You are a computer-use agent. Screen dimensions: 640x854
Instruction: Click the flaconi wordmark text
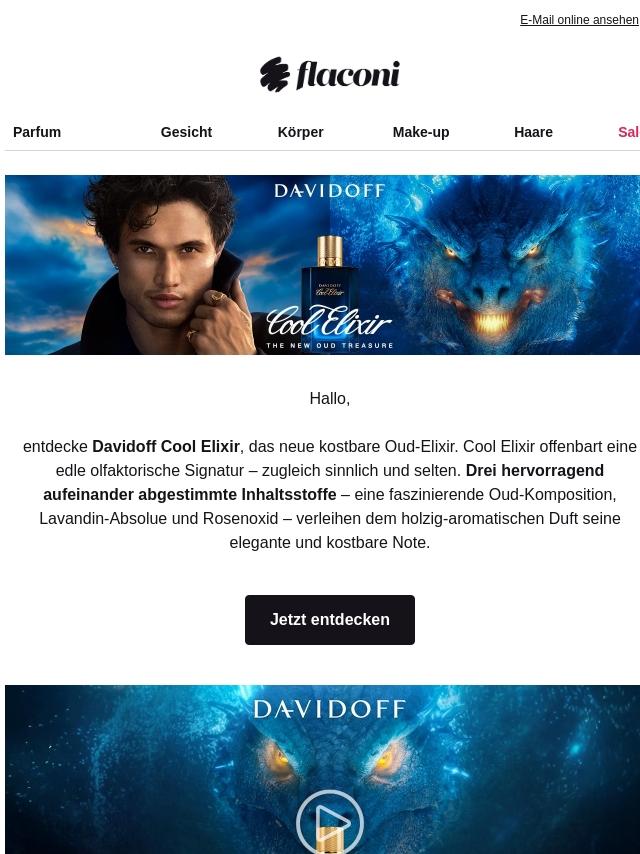348,74
